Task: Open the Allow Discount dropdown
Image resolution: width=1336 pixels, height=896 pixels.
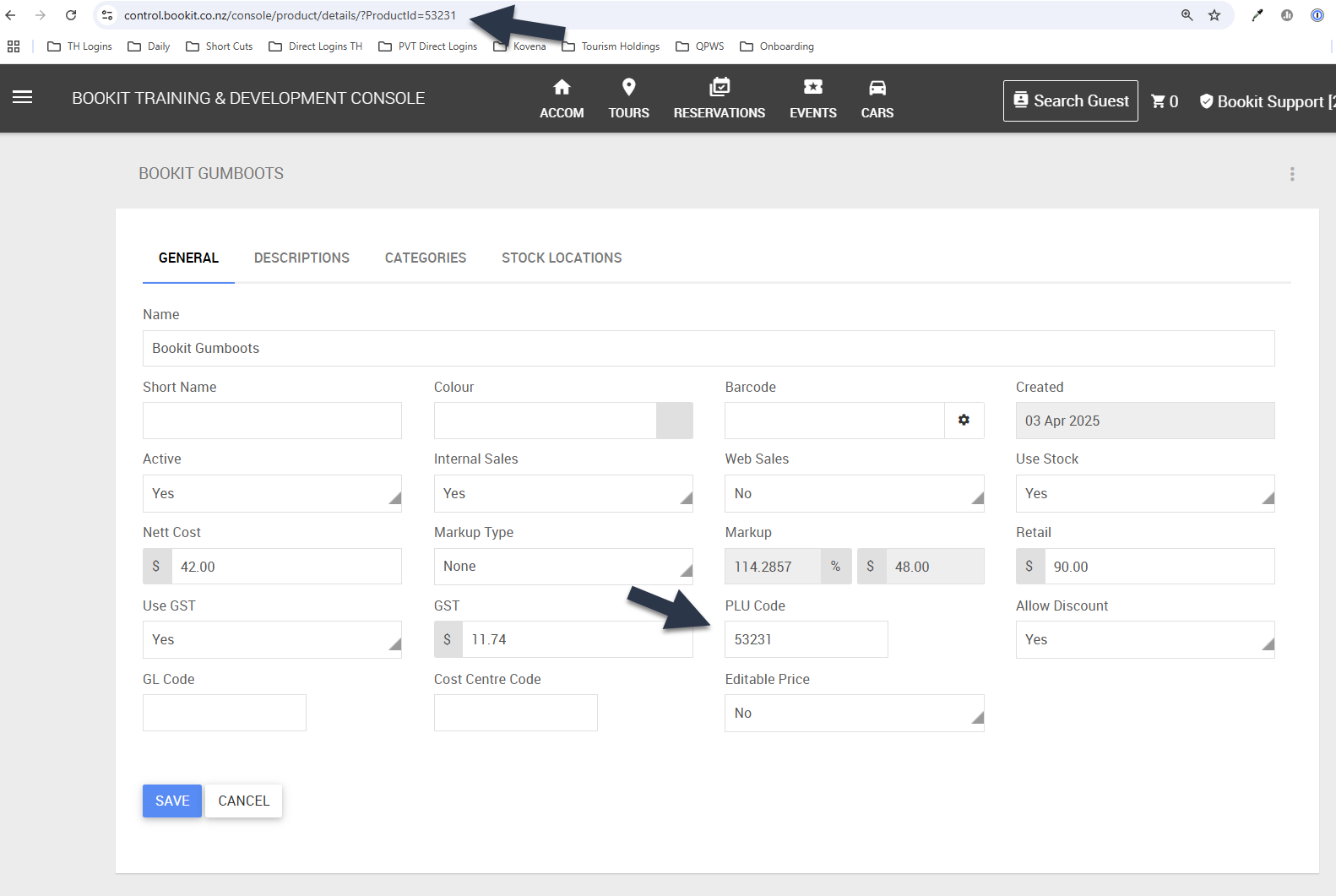Action: tap(1145, 640)
